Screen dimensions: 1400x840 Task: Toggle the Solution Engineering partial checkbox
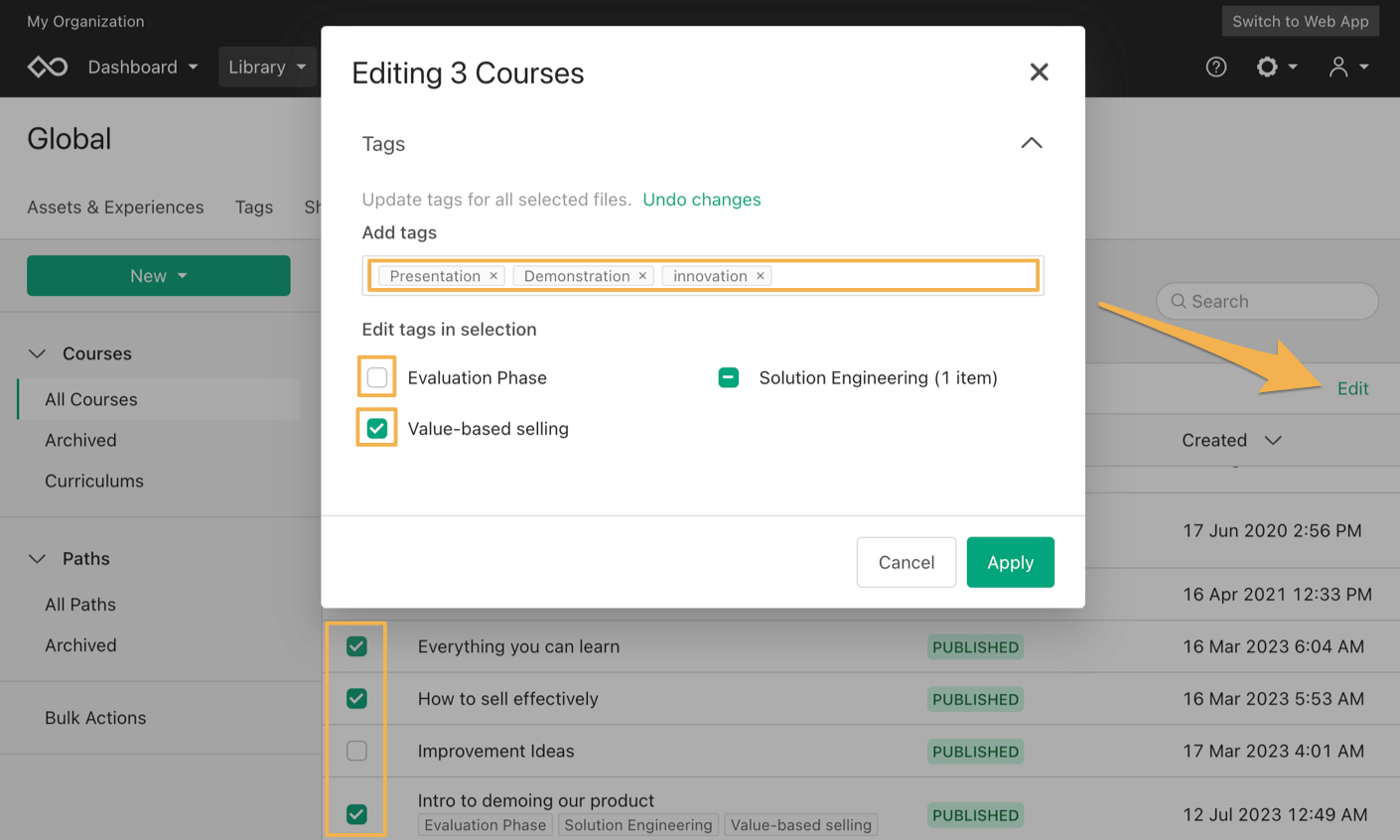(x=729, y=377)
